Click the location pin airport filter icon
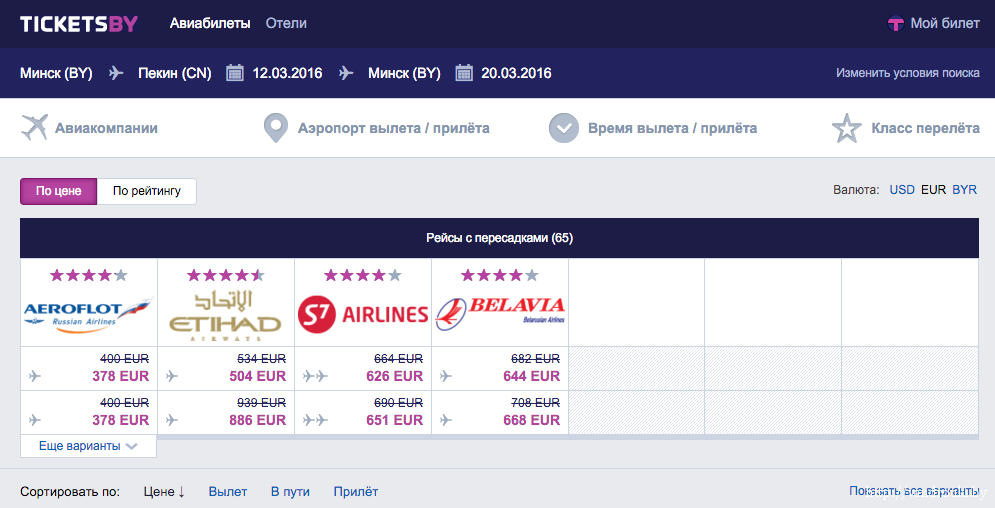The height and width of the screenshot is (508, 995). point(275,128)
